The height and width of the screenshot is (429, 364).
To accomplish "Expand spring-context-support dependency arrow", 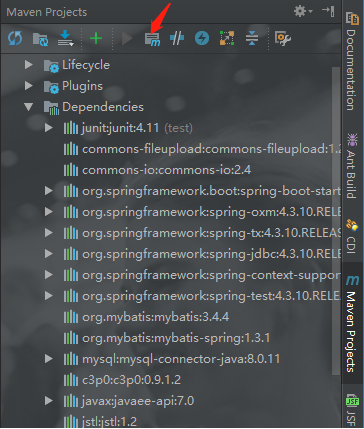I will pyautogui.click(x=49, y=275).
